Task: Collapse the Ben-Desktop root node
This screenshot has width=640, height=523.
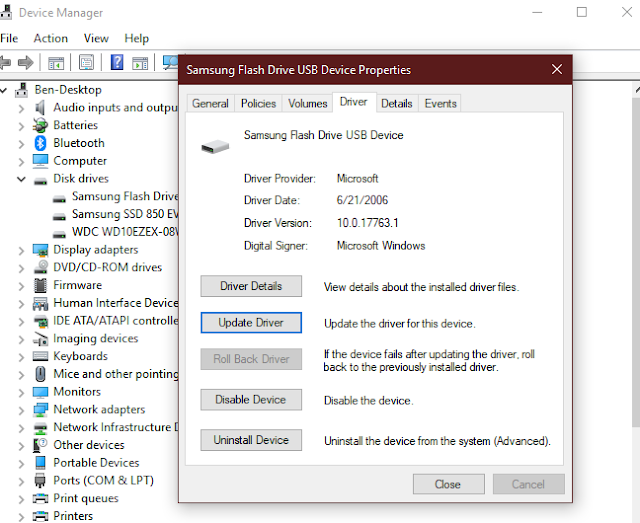Action: point(4,90)
